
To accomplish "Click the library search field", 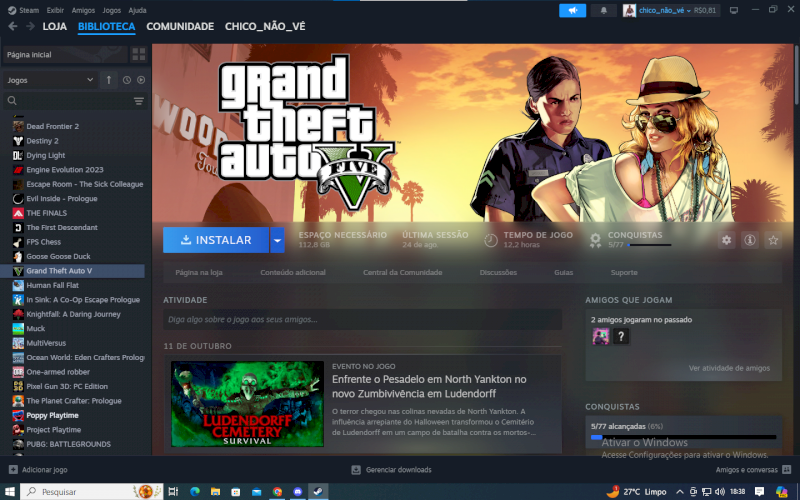I will tap(76, 101).
